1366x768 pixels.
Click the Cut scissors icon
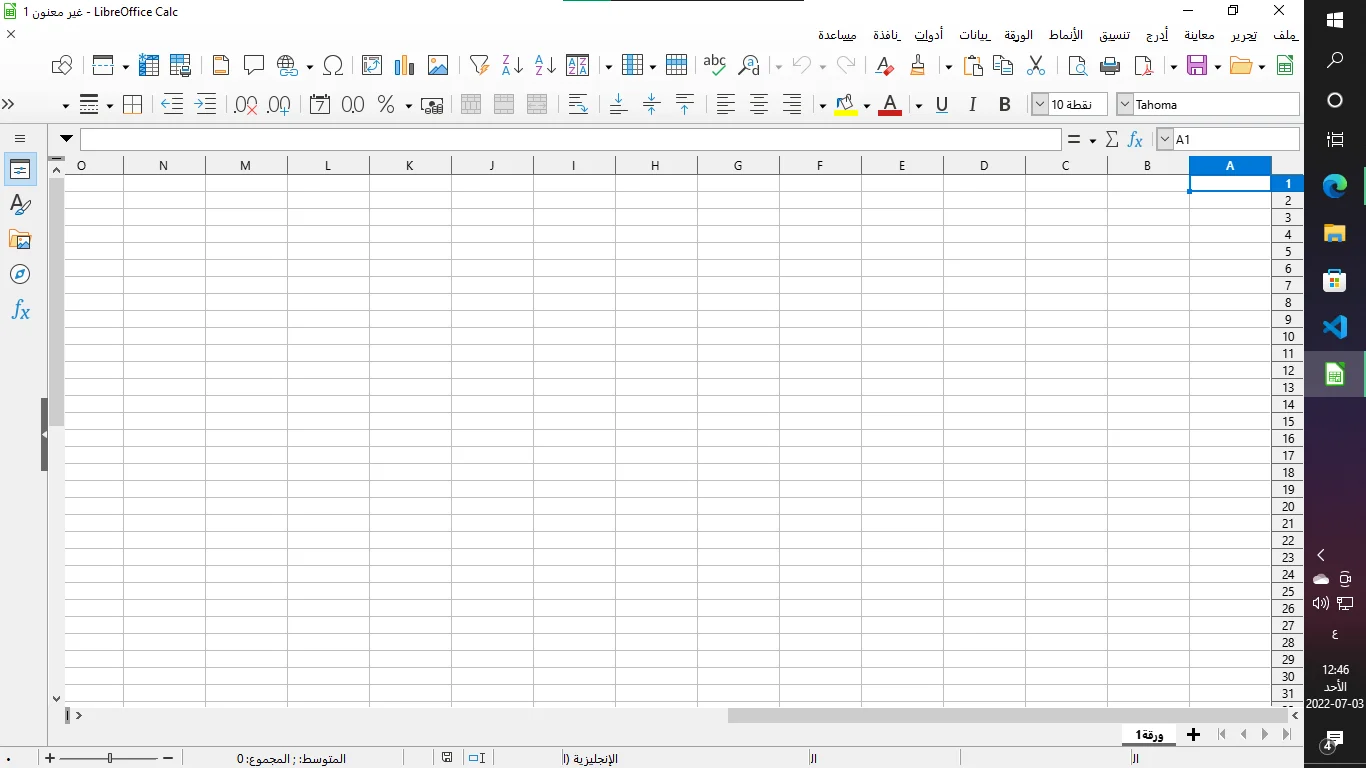click(x=1036, y=66)
